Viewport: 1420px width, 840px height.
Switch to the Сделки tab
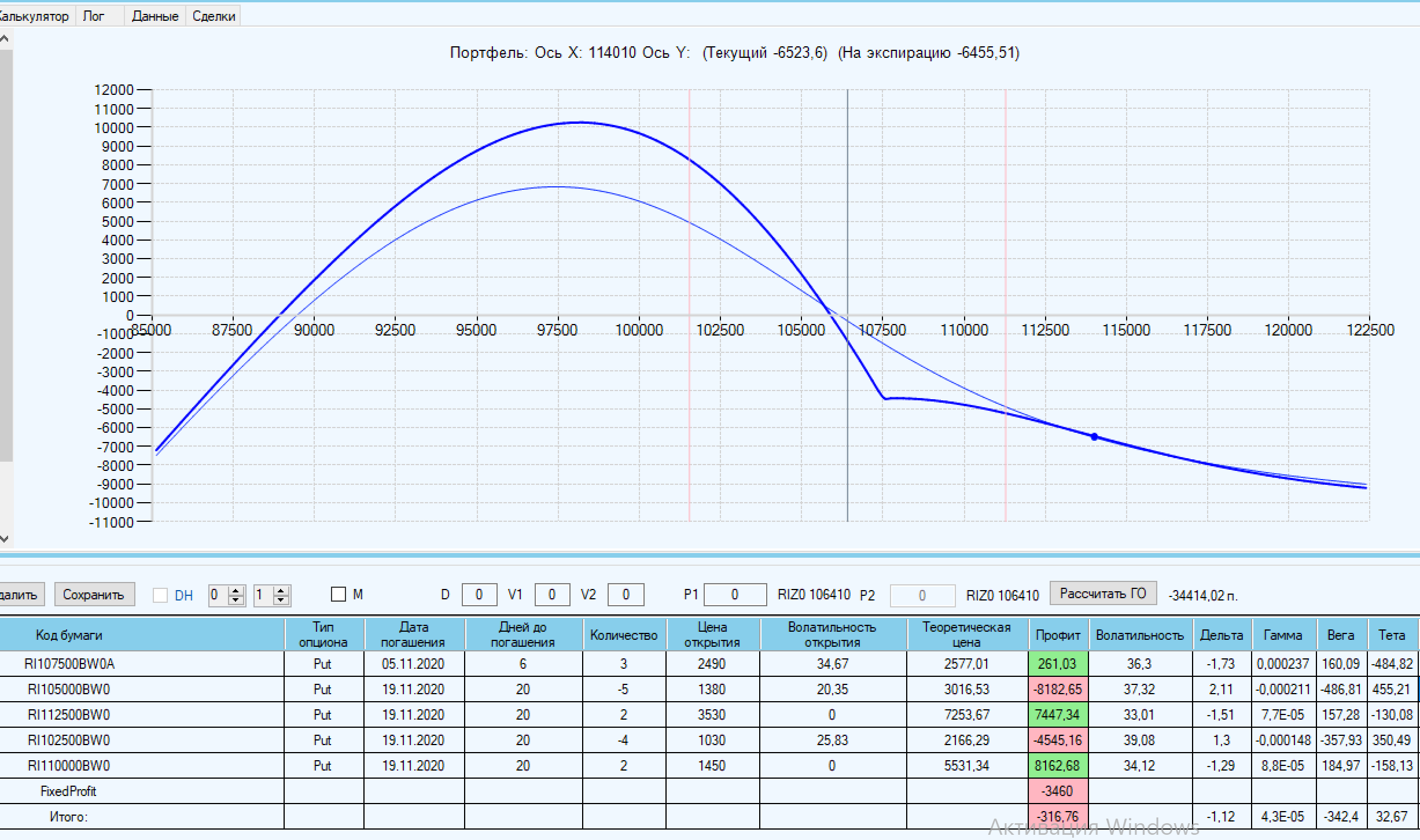pos(214,16)
